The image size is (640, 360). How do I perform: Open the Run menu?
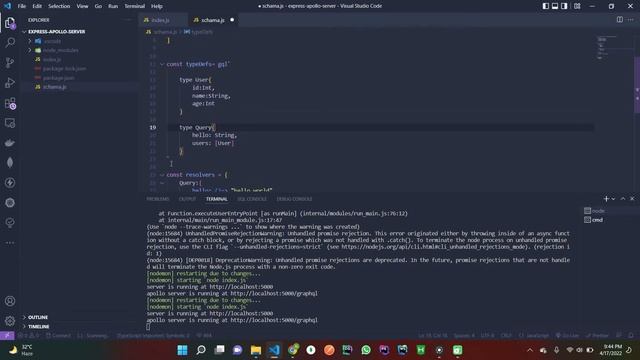tap(113, 6)
